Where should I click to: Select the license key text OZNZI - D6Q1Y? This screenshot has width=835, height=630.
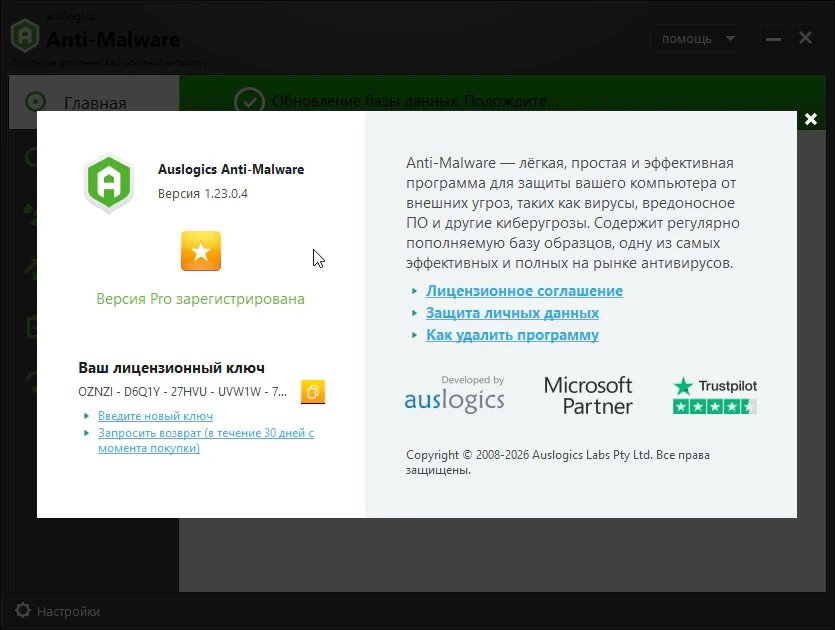point(182,392)
